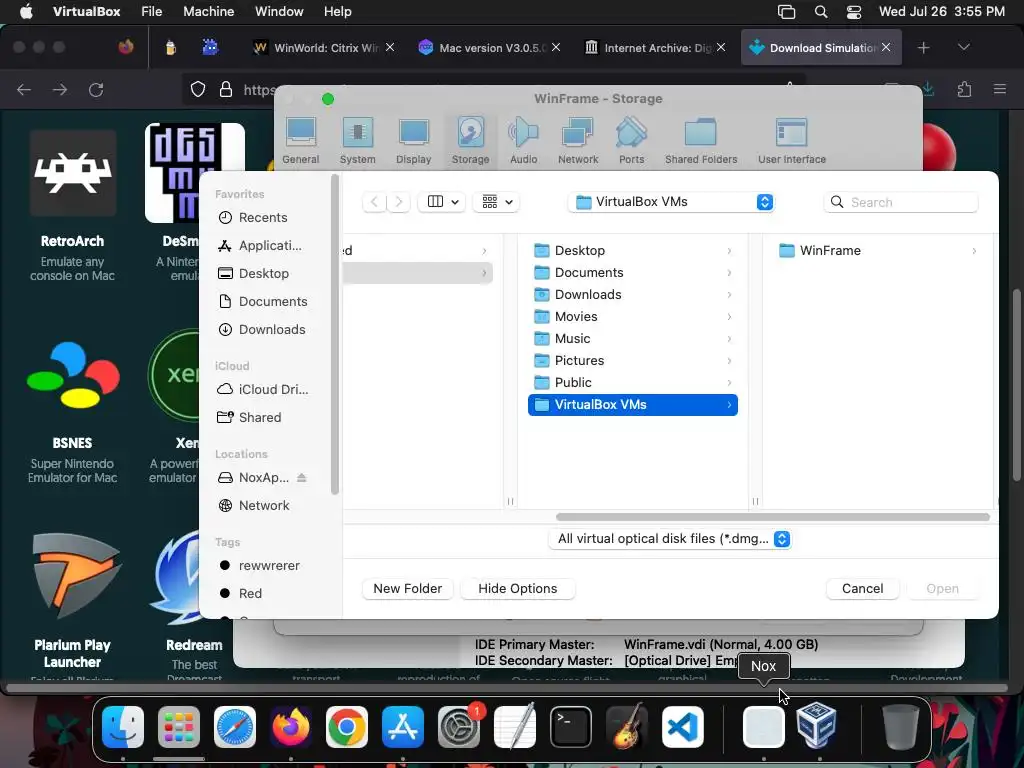Viewport: 1024px width, 768px height.
Task: Switch to Mac version V3.0.5 tab
Action: point(489,48)
